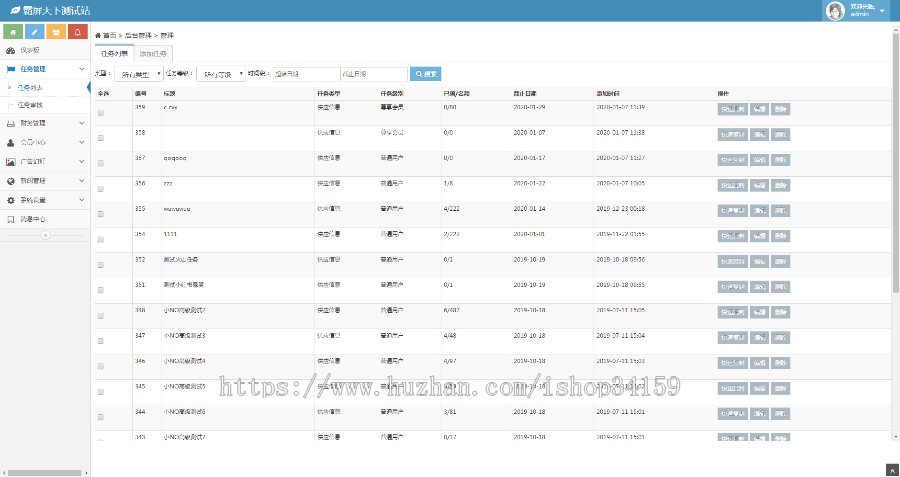Expand finance management with its chevron
This screenshot has height=477, width=900.
click(x=82, y=123)
